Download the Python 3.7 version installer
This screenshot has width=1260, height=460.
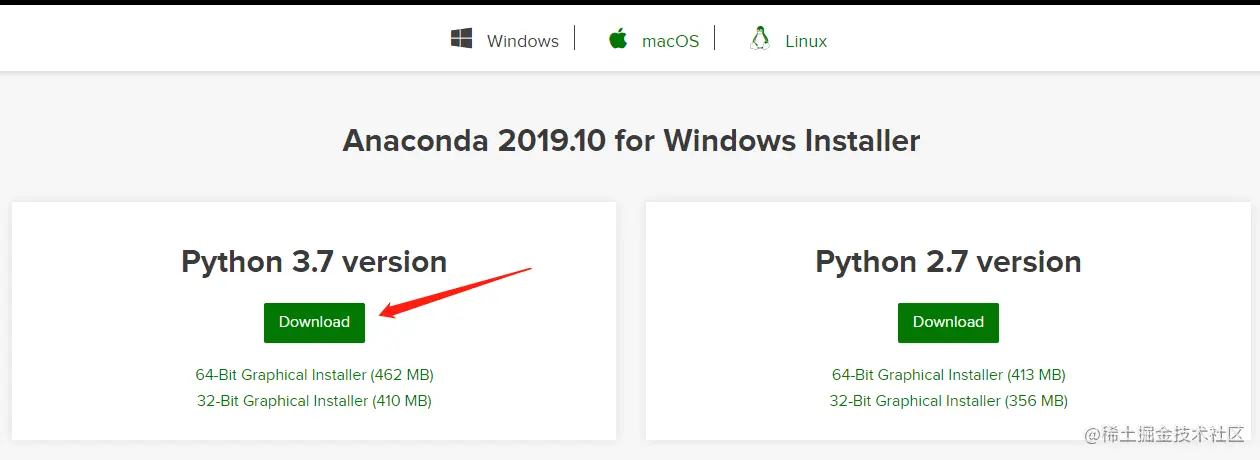pyautogui.click(x=314, y=322)
